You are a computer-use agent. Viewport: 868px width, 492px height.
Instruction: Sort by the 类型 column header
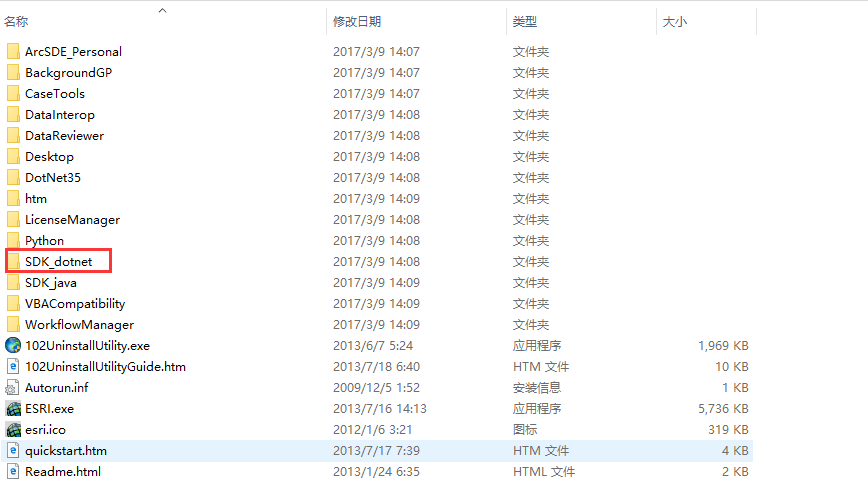525,22
